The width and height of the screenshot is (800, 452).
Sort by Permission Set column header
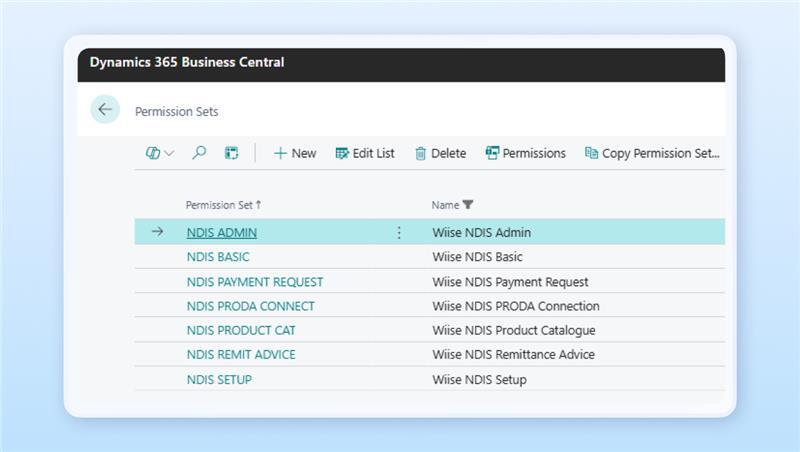click(x=222, y=205)
